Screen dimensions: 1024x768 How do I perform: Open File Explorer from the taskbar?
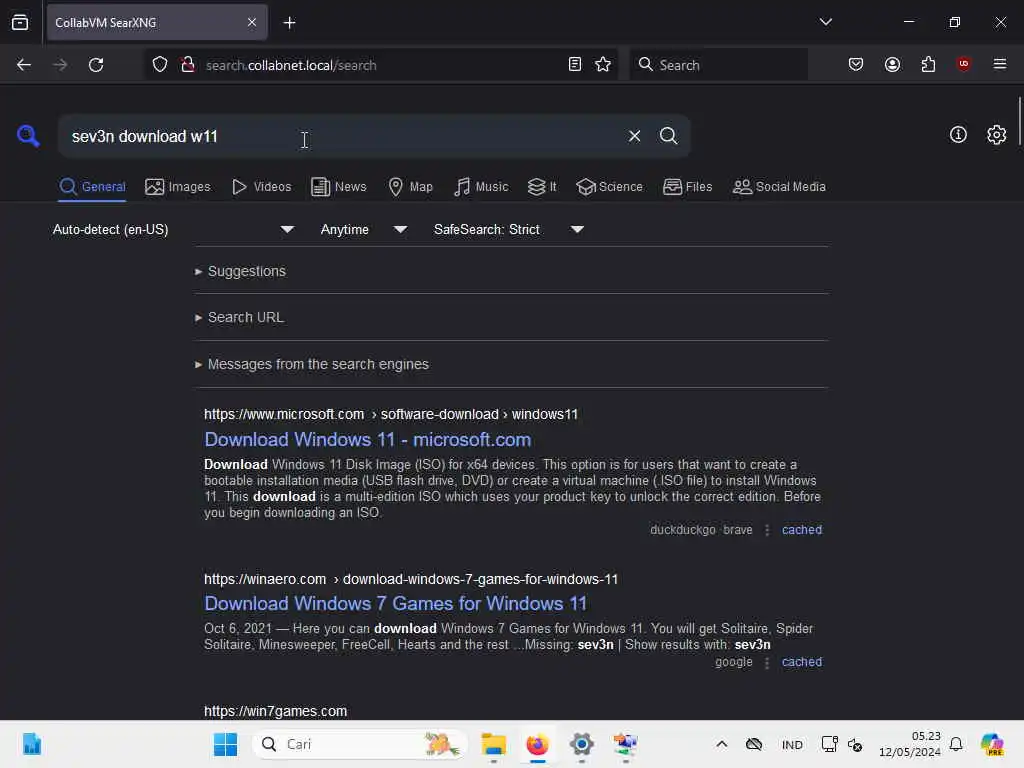[x=493, y=744]
